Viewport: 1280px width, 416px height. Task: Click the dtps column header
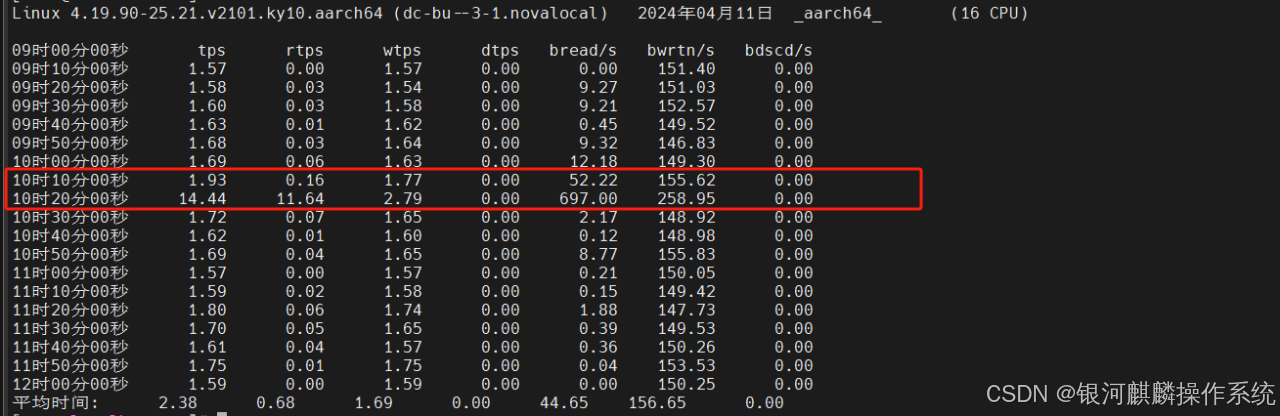tap(501, 50)
